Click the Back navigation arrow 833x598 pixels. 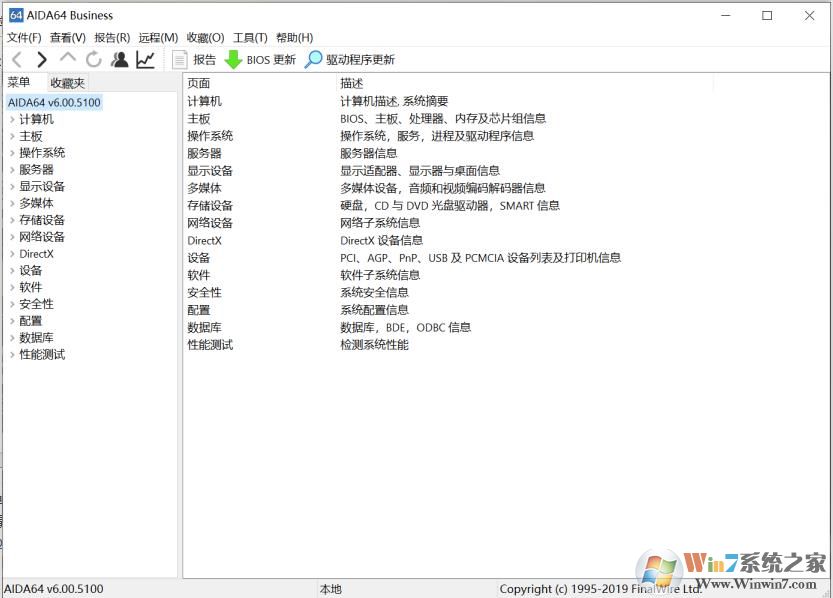point(18,59)
